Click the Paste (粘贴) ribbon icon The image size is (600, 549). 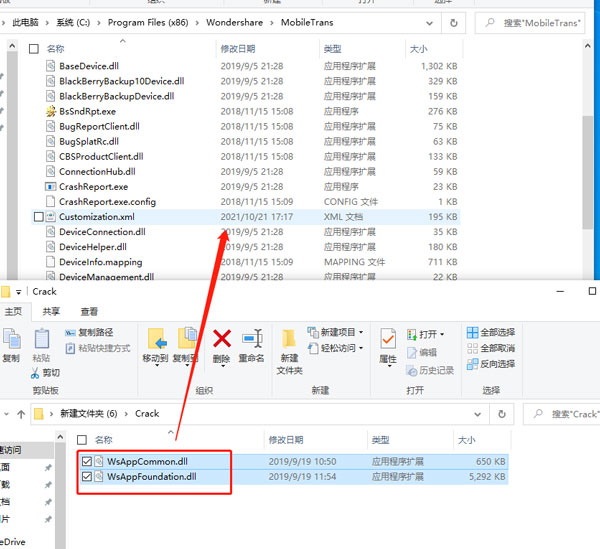click(x=42, y=339)
